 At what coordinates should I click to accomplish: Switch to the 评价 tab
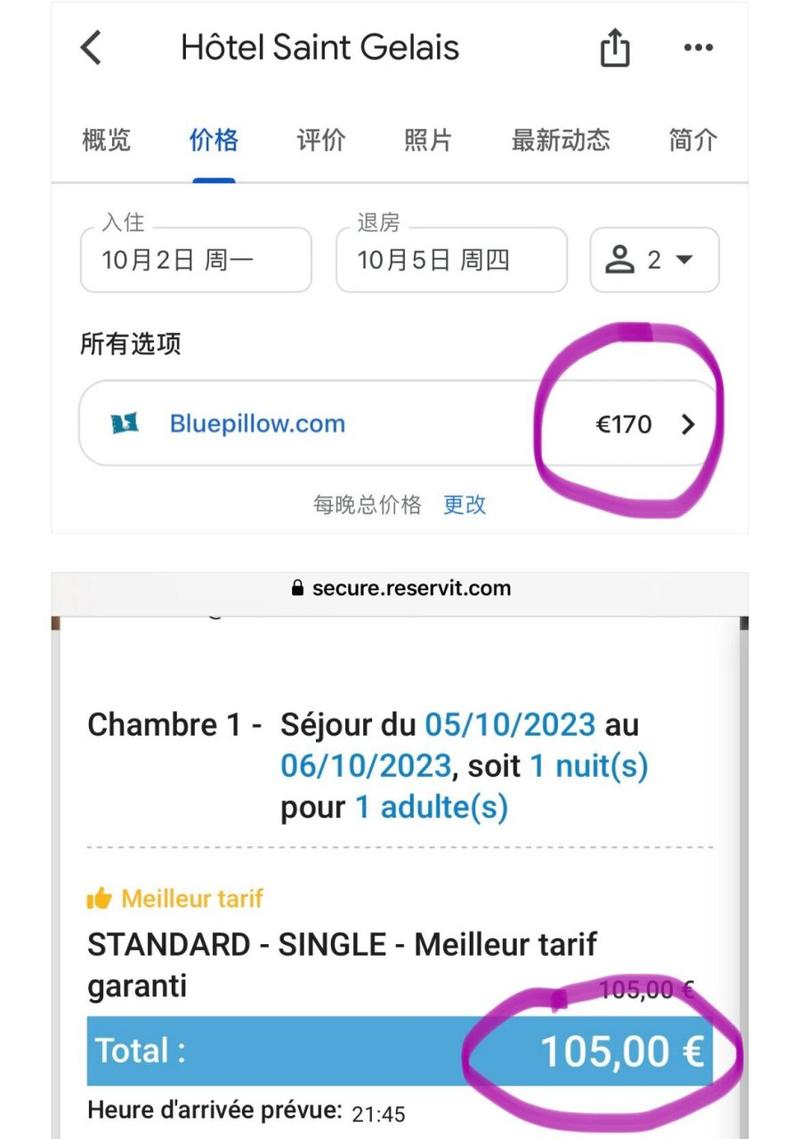point(321,140)
